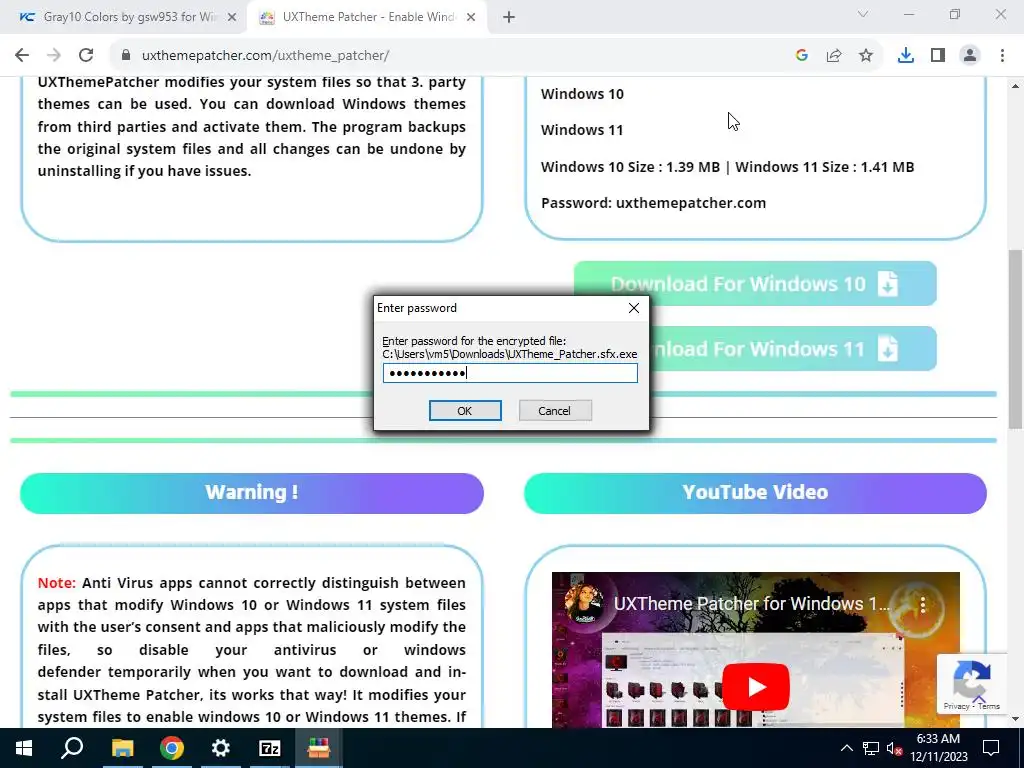Click the muted volume tray icon

(x=894, y=748)
